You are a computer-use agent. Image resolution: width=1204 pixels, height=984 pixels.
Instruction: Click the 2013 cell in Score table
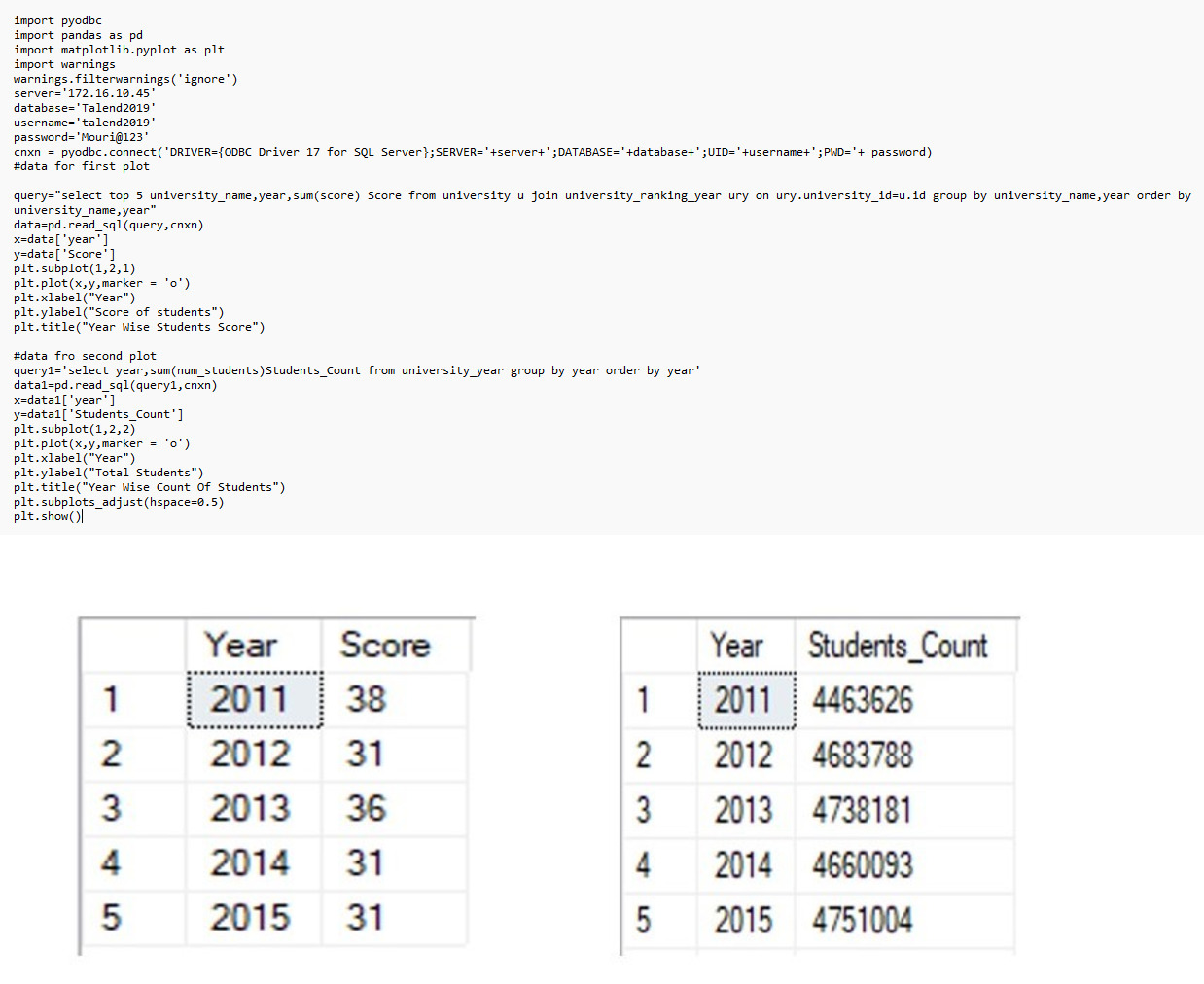[250, 808]
